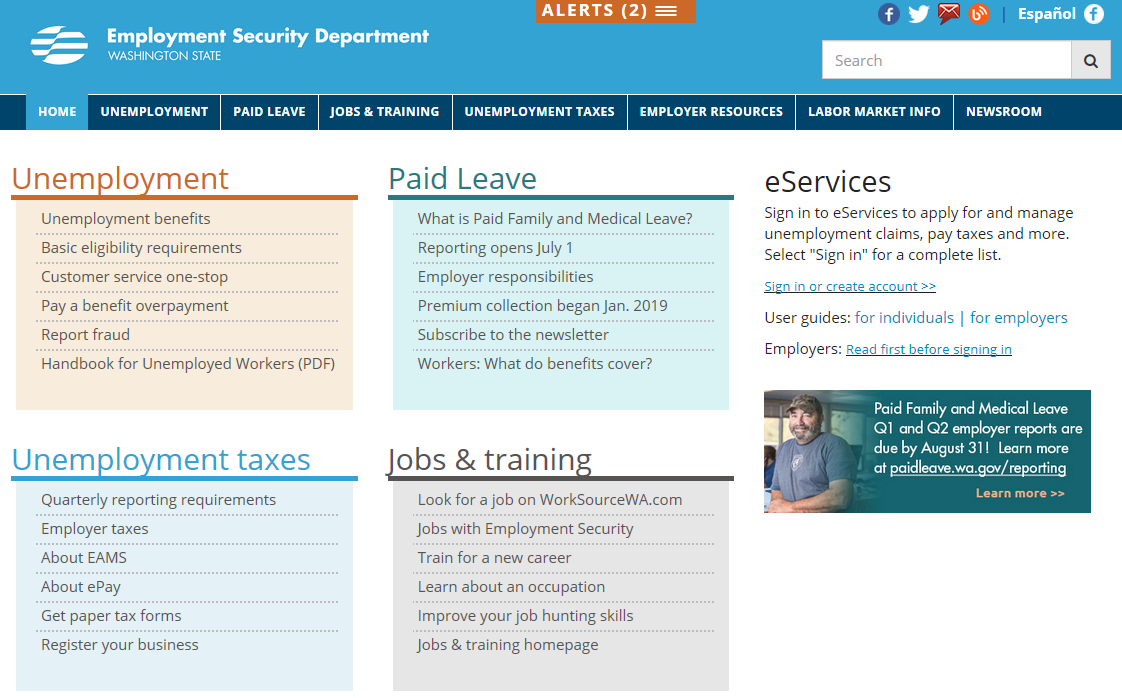The width and height of the screenshot is (1122, 698).
Task: Open What is Paid Family and Medical Leave
Action: (x=555, y=218)
